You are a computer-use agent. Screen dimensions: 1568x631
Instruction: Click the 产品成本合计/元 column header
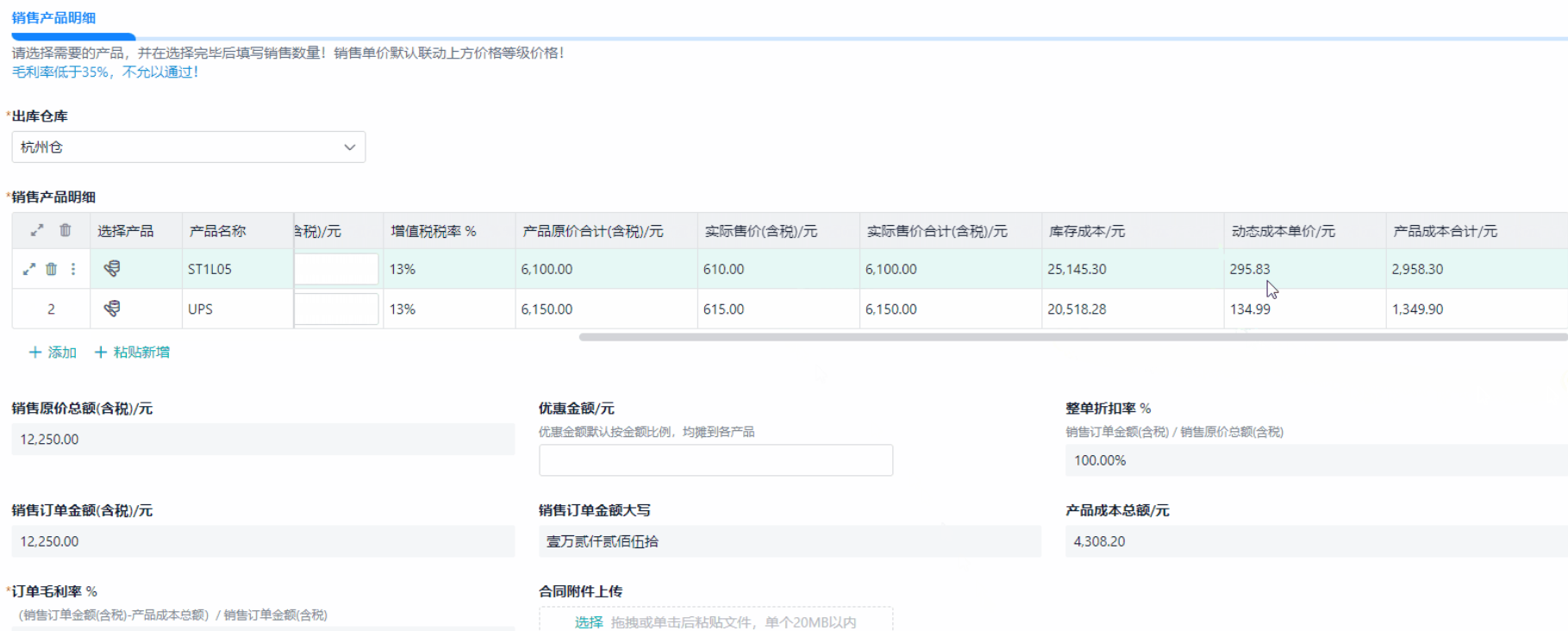[1477, 231]
